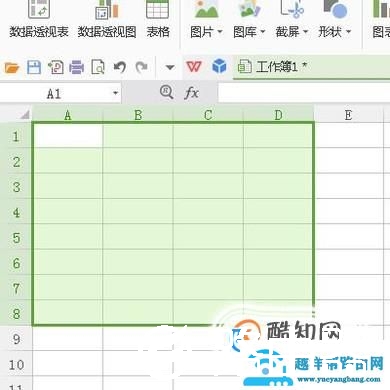Select column C header
The width and height of the screenshot is (390, 390).
[x=208, y=115]
